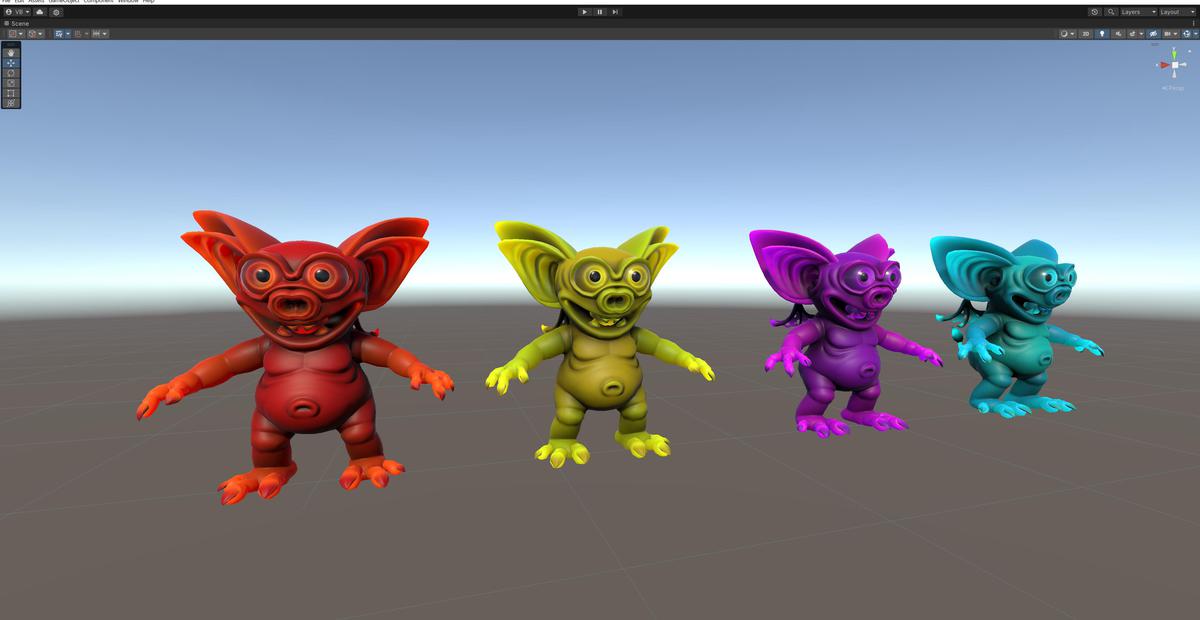Switch Persp to orthographic projection label
This screenshot has height=620, width=1200.
tap(1173, 88)
